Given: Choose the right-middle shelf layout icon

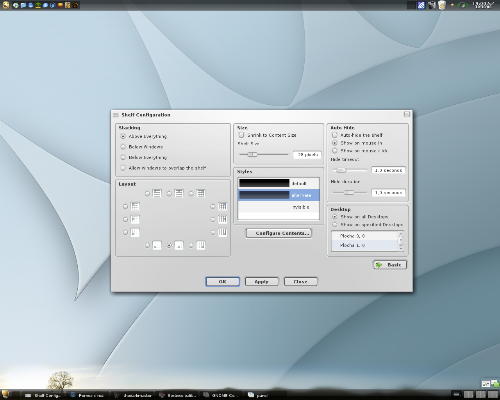Looking at the screenshot, I should point(222,219).
